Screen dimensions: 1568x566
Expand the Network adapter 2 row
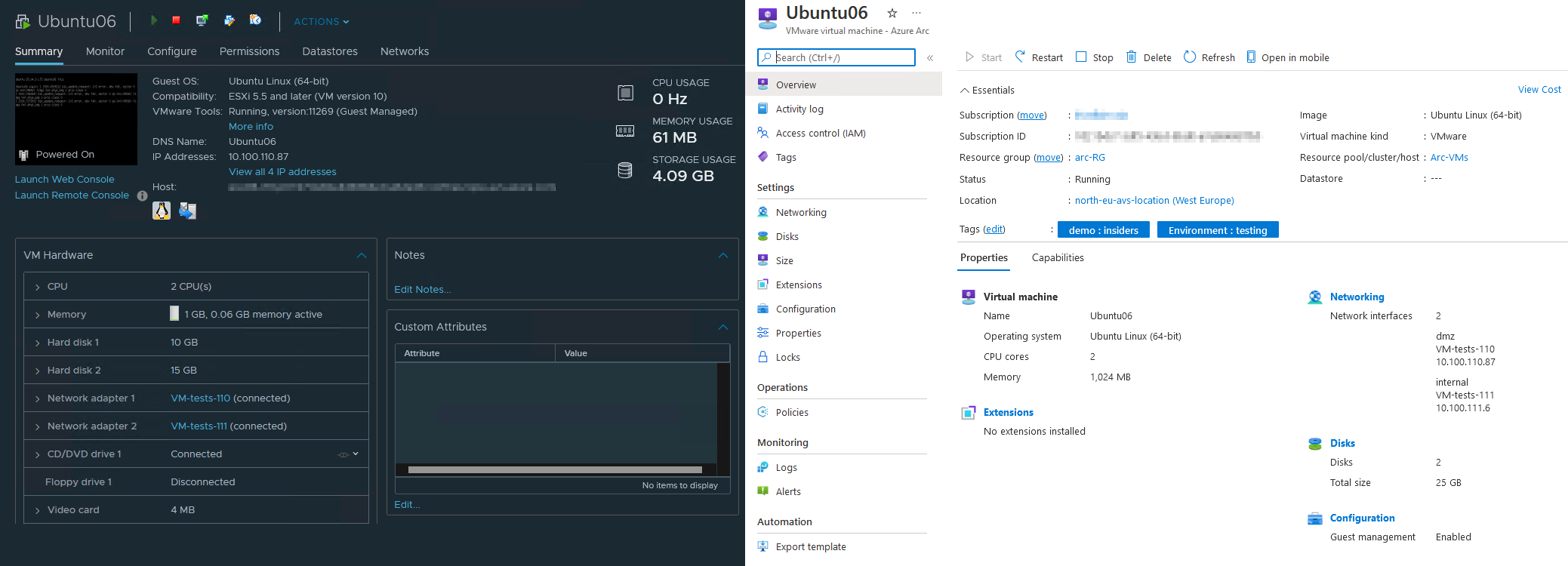(x=37, y=427)
